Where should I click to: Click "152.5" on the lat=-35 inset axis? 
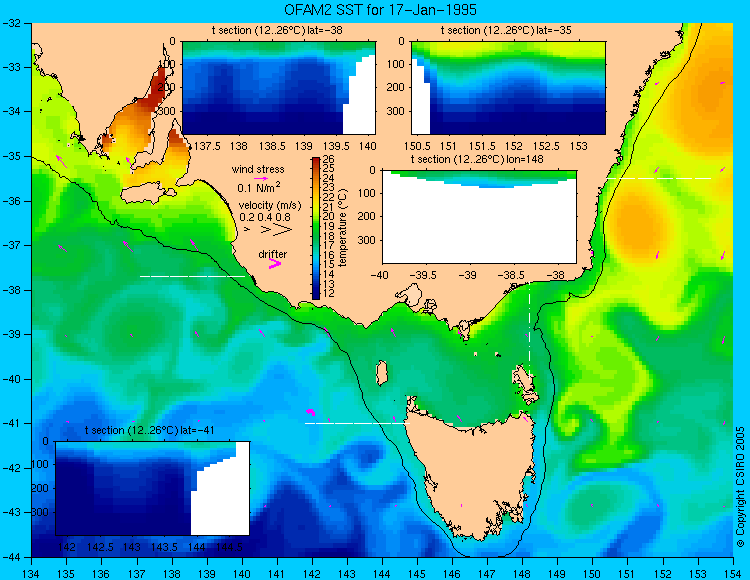coord(546,146)
